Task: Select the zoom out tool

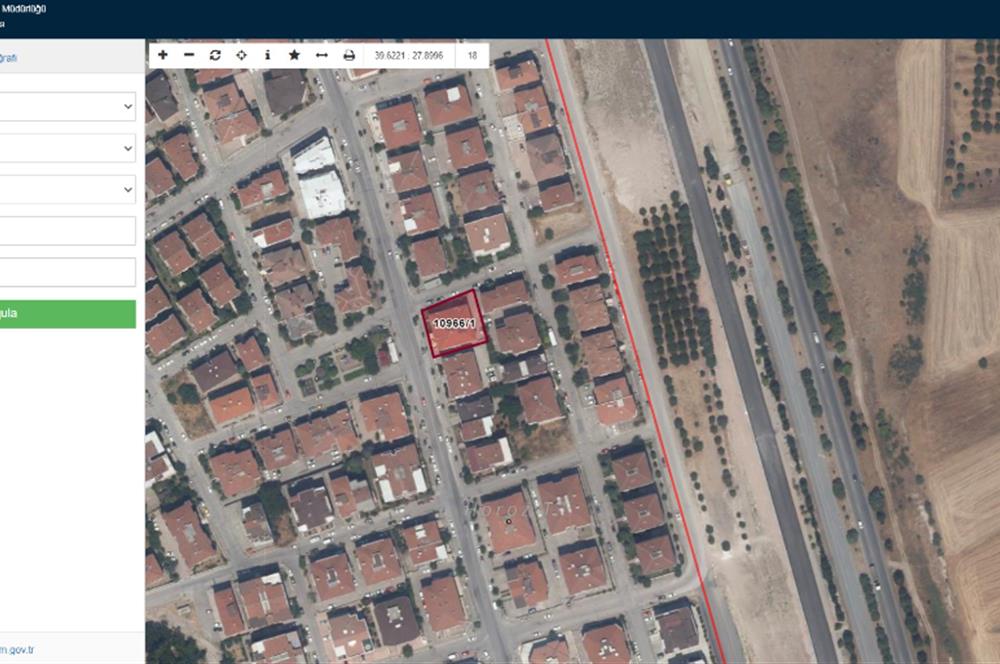Action: (189, 56)
